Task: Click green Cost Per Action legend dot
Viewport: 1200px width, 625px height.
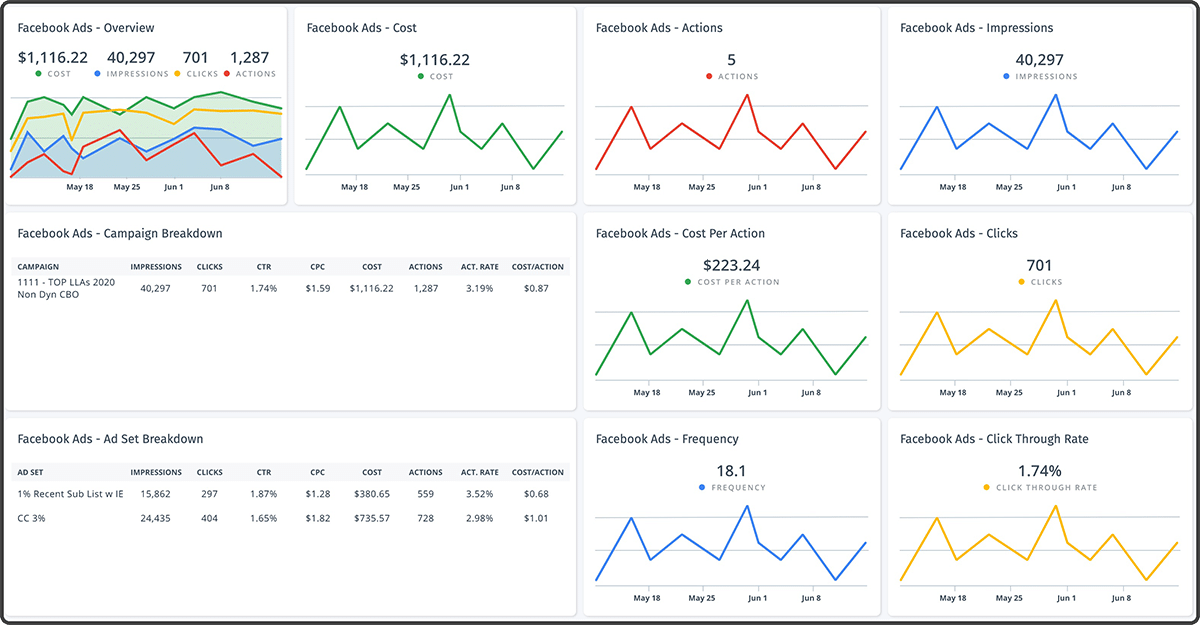Action: [x=688, y=282]
